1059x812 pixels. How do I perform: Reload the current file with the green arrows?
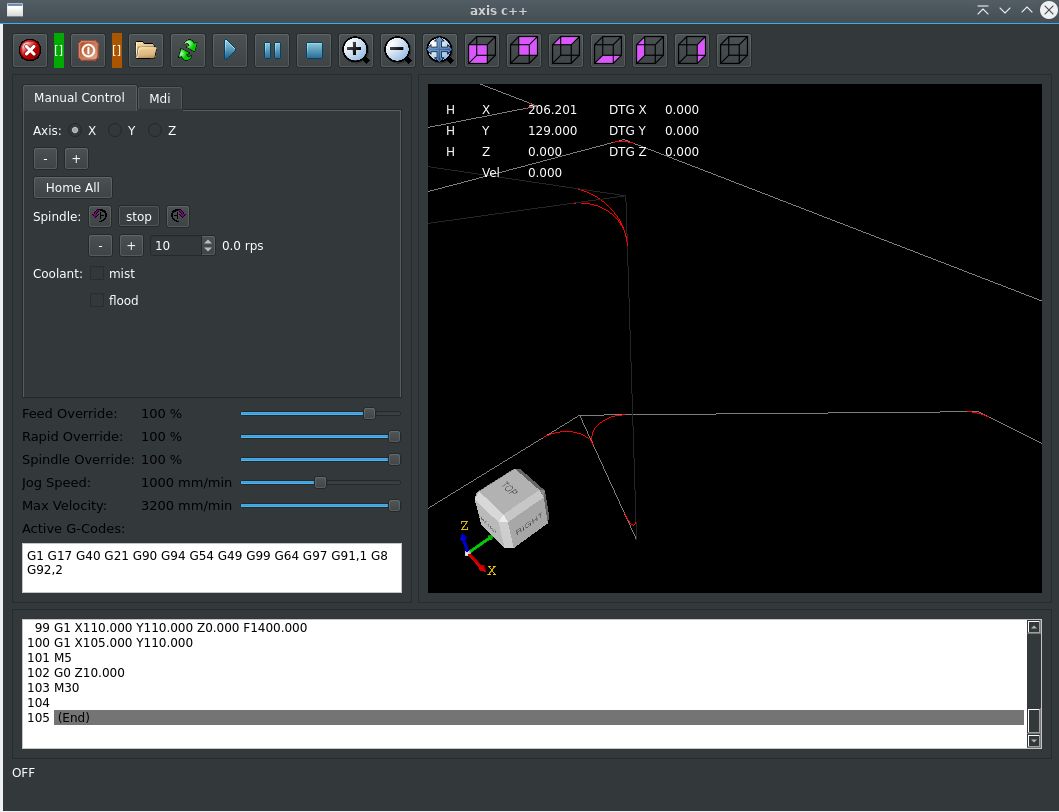coord(188,50)
